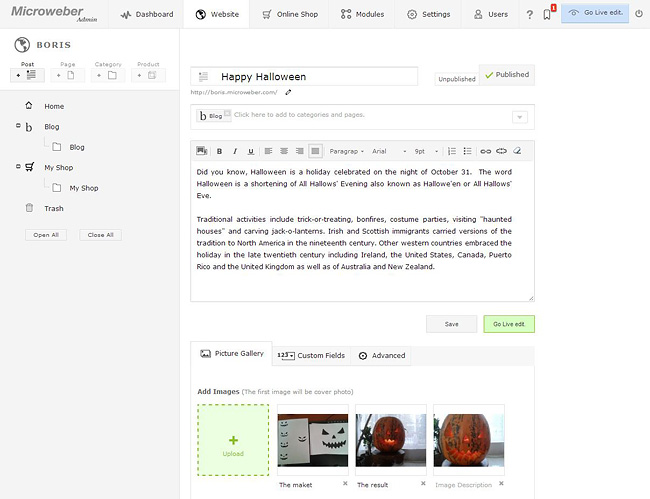Image resolution: width=650 pixels, height=499 pixels.
Task: Select the middle pumpkin thumbnail
Action: 391,440
